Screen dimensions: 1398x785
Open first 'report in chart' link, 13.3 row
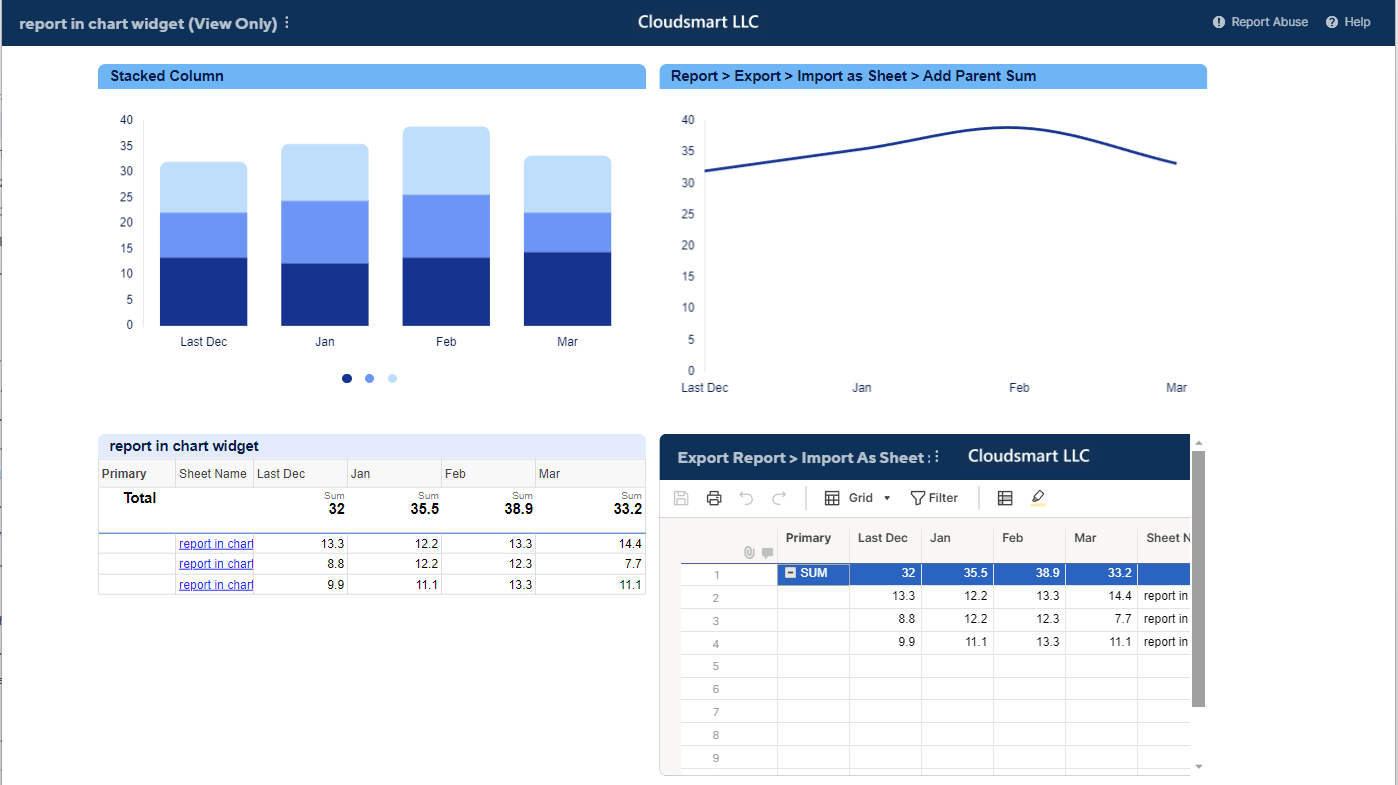(216, 544)
